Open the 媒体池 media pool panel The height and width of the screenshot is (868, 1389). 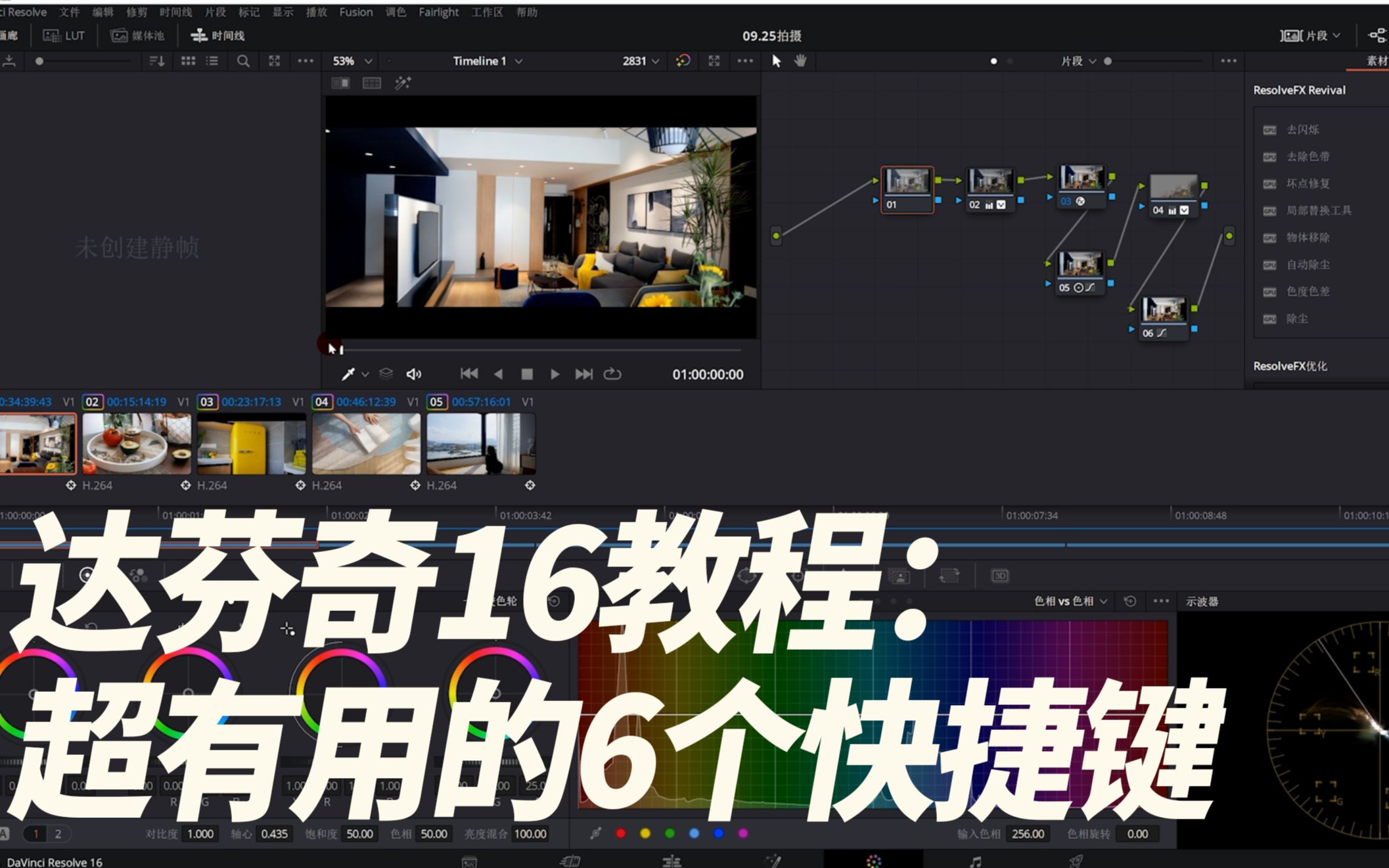137,35
